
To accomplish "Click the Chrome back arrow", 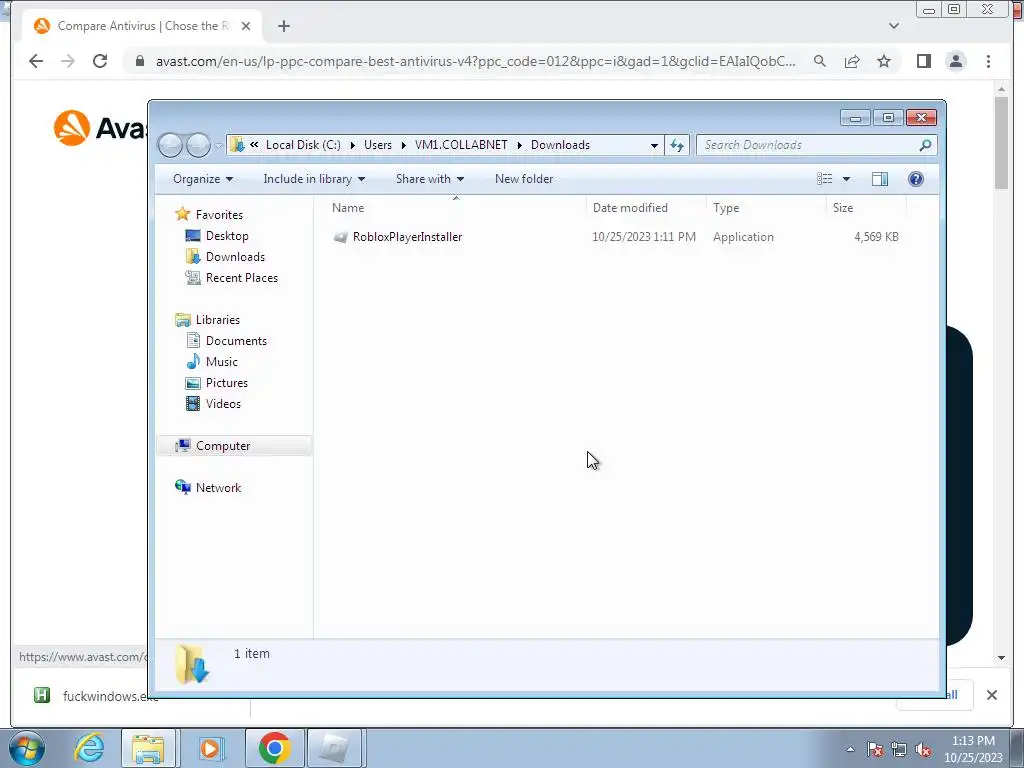I will (x=36, y=61).
